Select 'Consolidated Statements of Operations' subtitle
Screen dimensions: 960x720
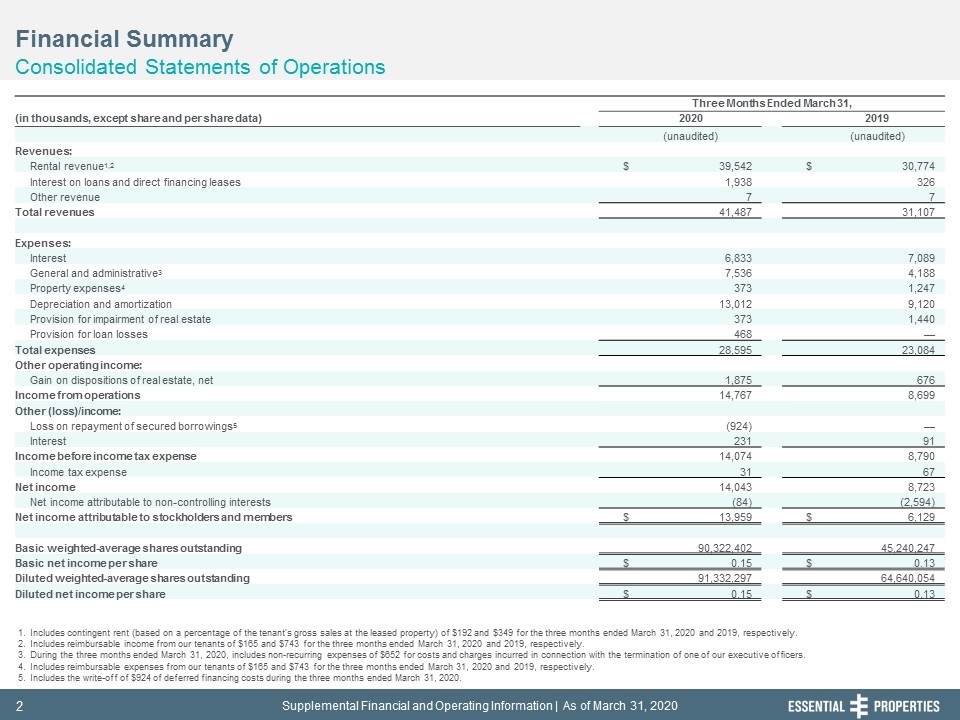(200, 67)
